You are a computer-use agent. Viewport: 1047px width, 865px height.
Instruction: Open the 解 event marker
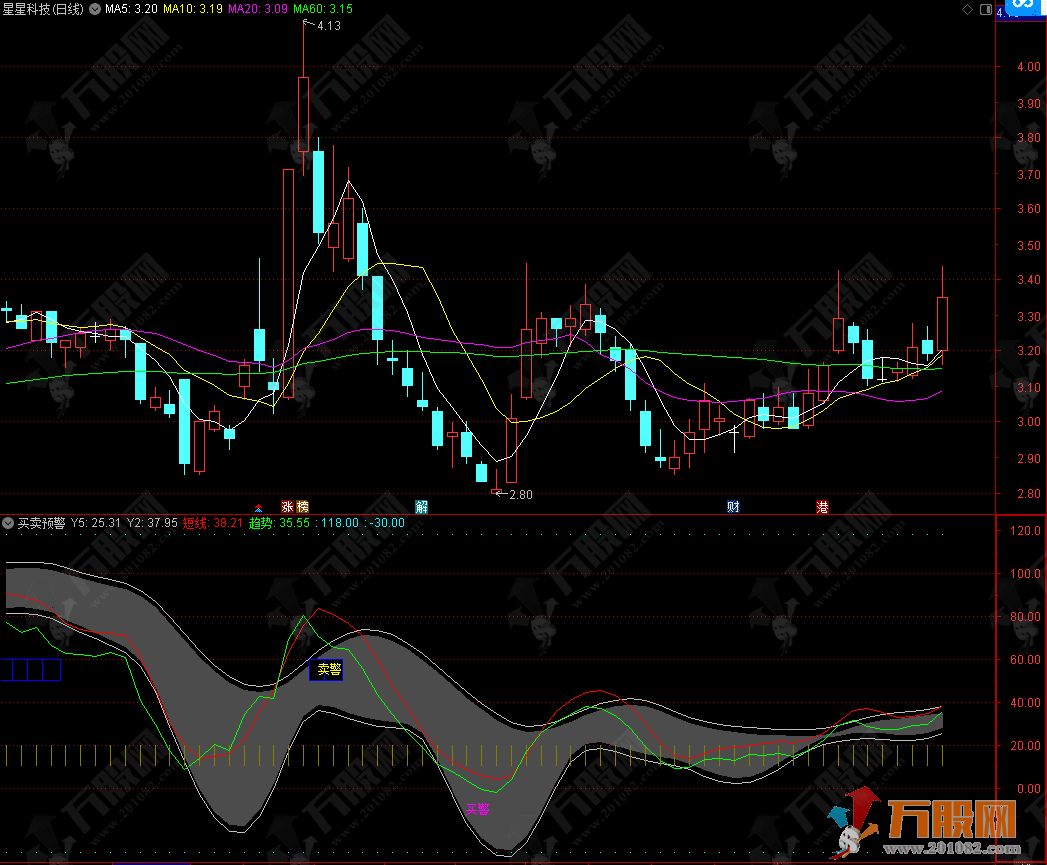tap(421, 507)
